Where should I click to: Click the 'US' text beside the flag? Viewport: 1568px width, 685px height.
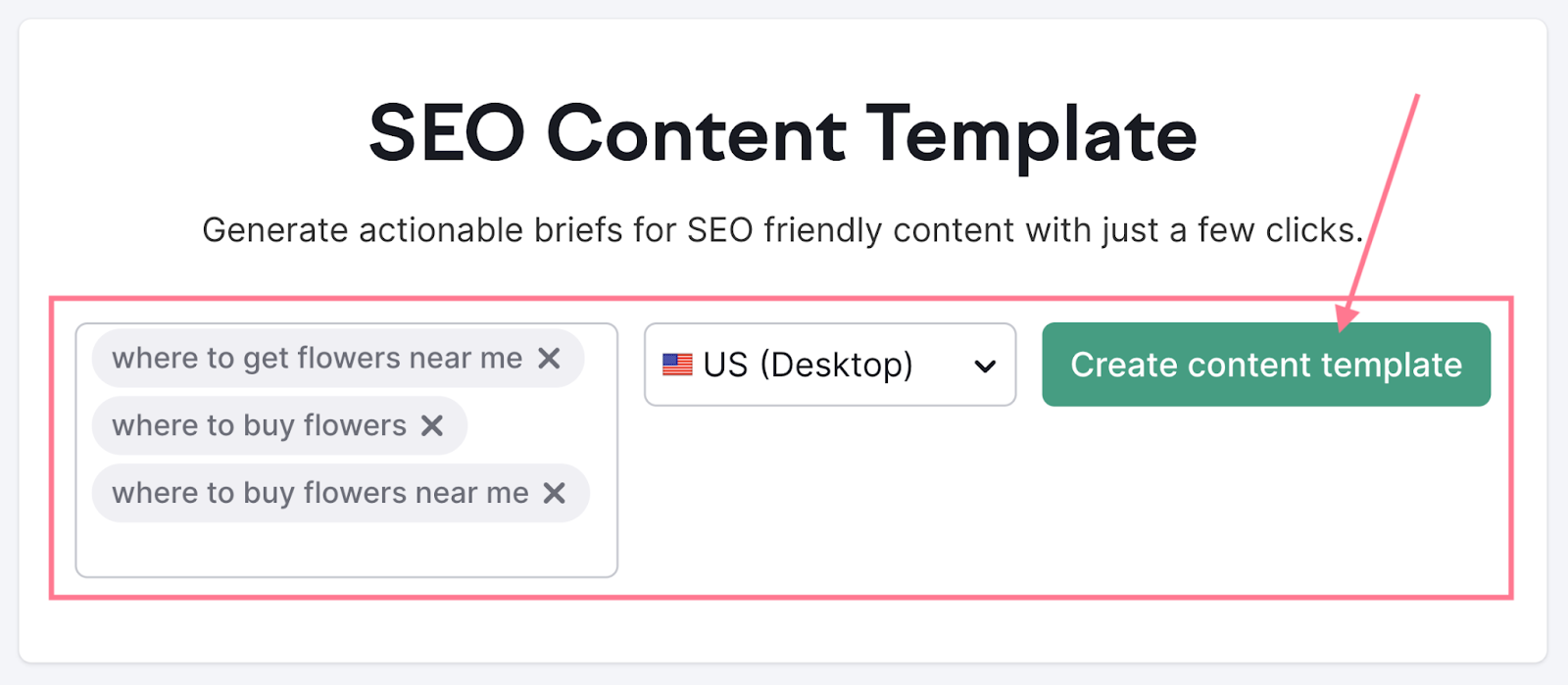[725, 365]
